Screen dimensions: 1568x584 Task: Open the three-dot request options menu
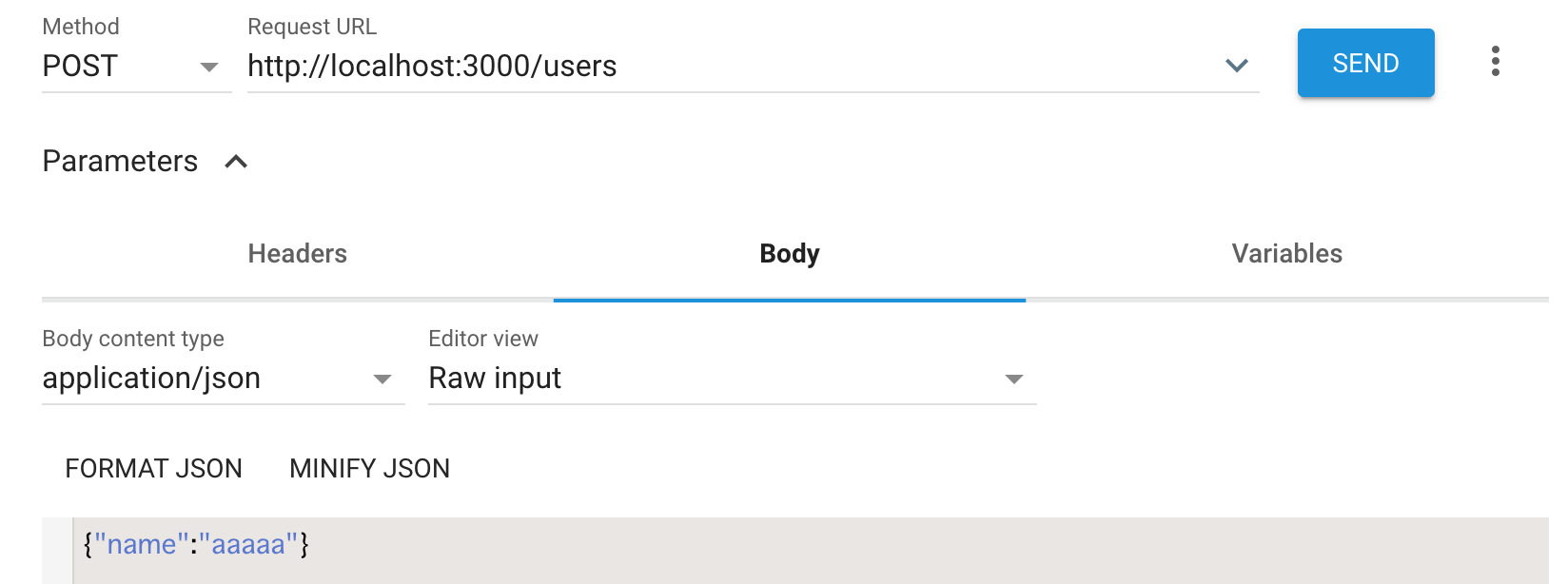[x=1495, y=62]
